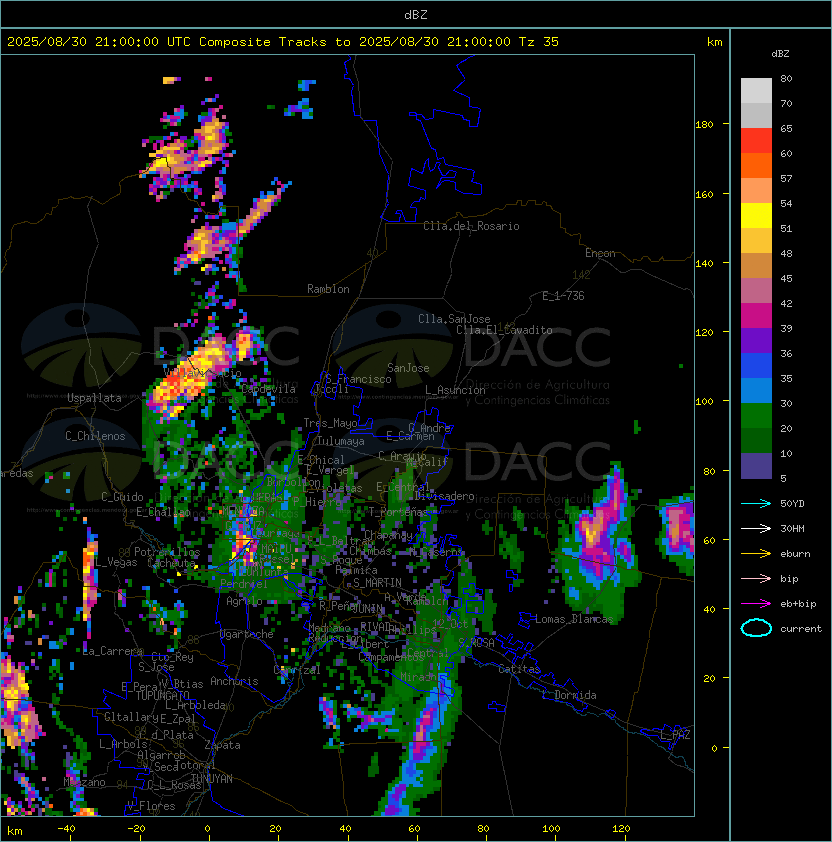Select the orange 57-60 dBZ legend swatch
This screenshot has height=842, width=832.
[756, 166]
